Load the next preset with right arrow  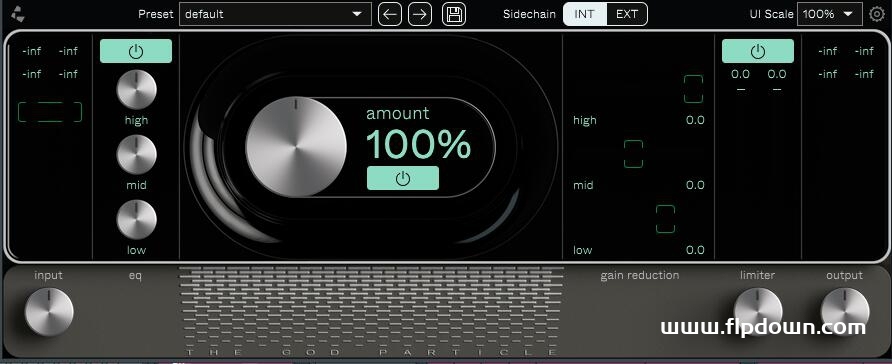click(420, 14)
